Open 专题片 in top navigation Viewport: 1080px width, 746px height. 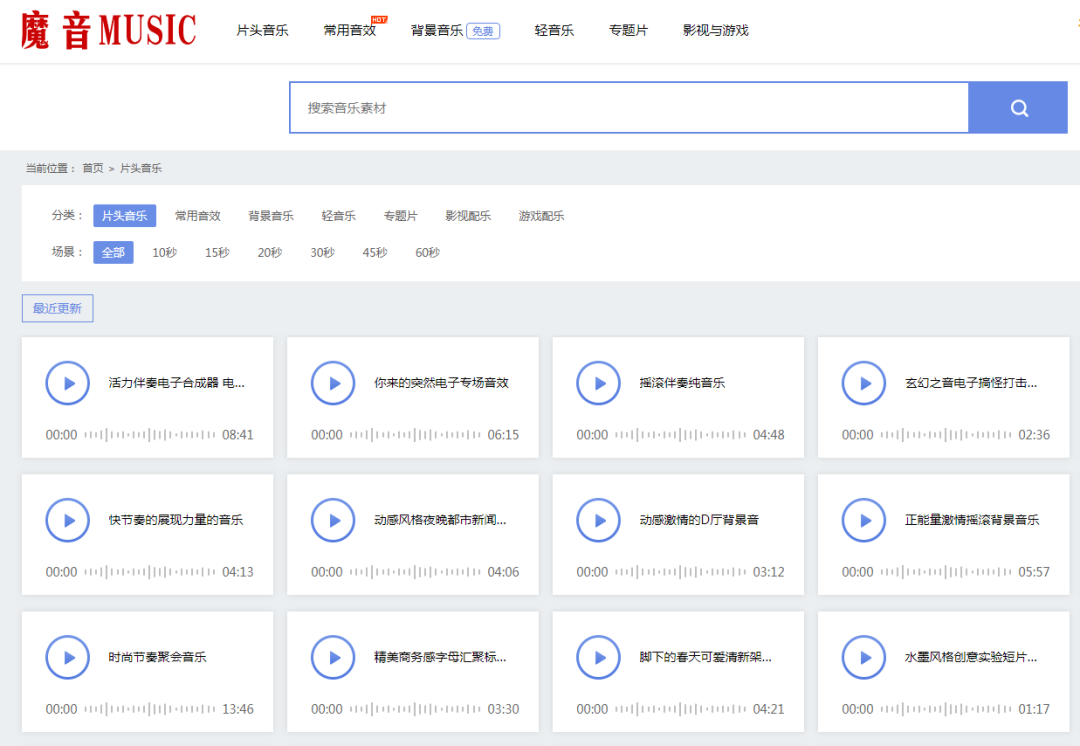628,30
